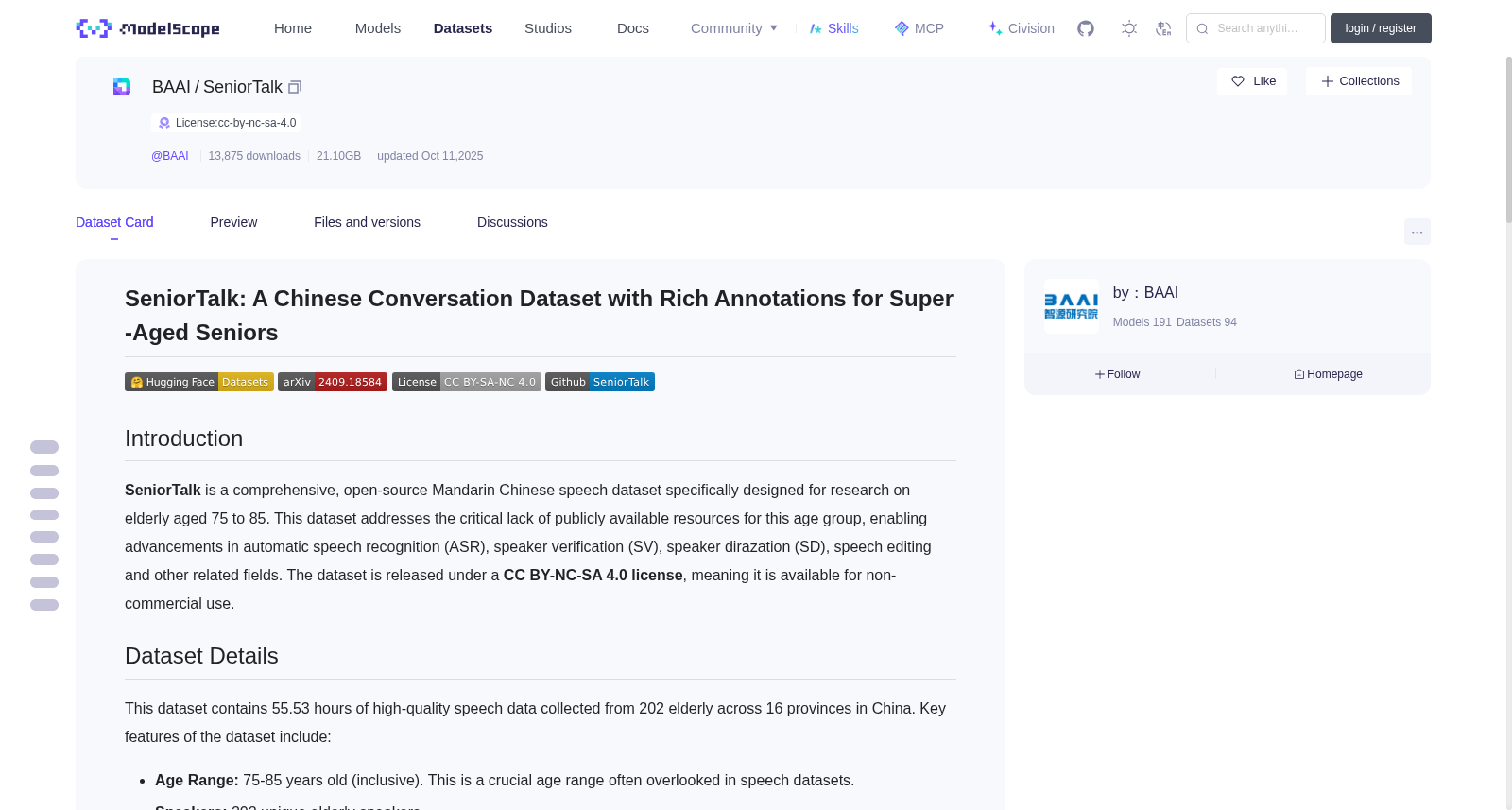Click the bold CC BY-NC-SA 4.0 license text
1512x810 pixels.
593,576
